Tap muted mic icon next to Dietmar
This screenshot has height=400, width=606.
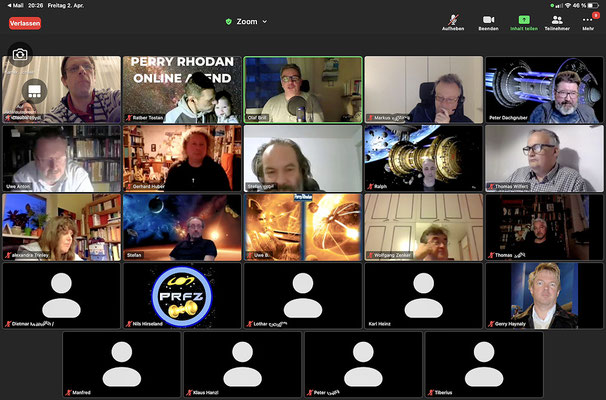pyautogui.click(x=8, y=324)
